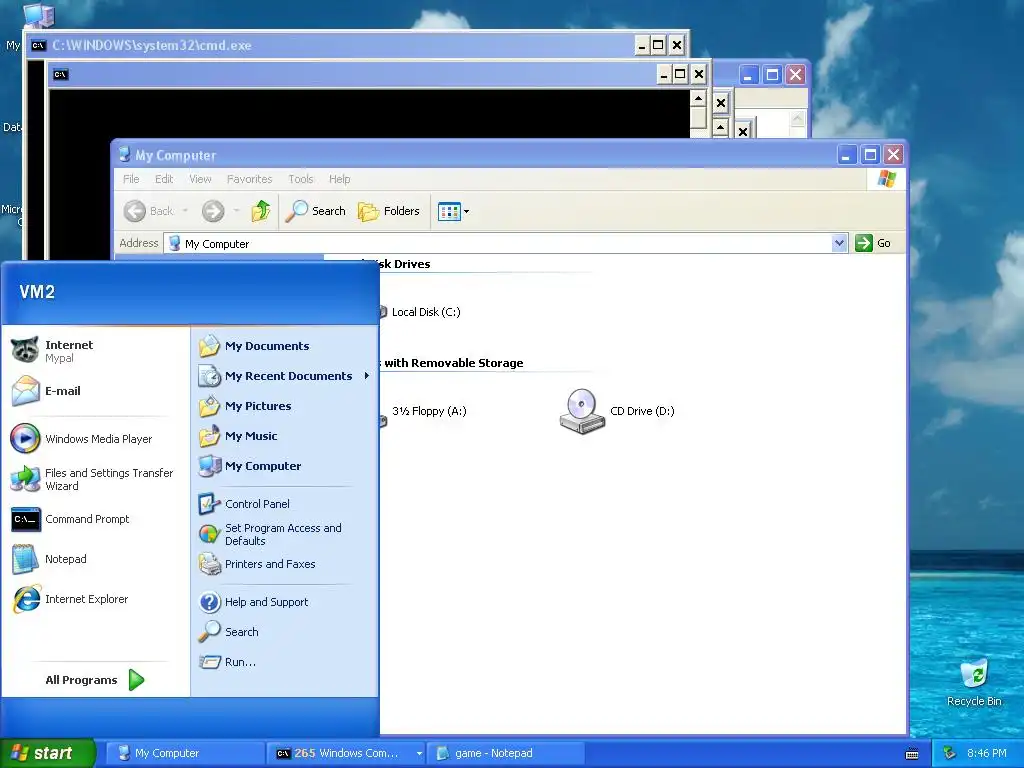Open Files and Settings Transfer Wizard

[x=92, y=479]
